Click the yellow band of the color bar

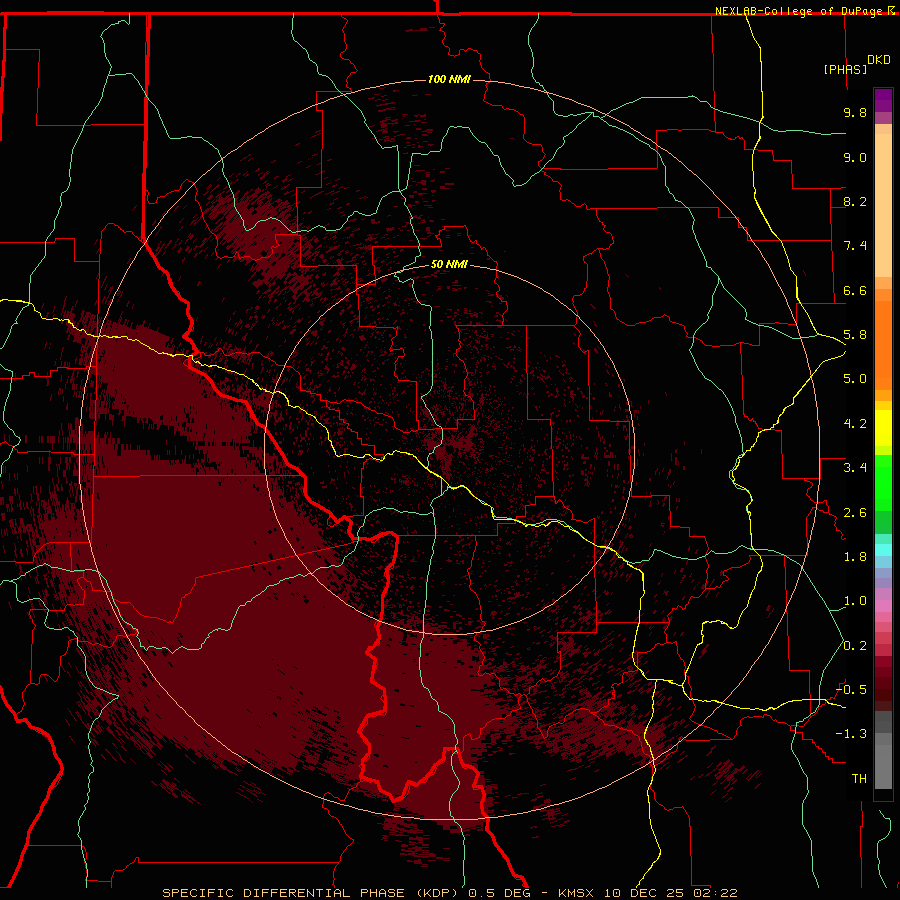pos(883,428)
